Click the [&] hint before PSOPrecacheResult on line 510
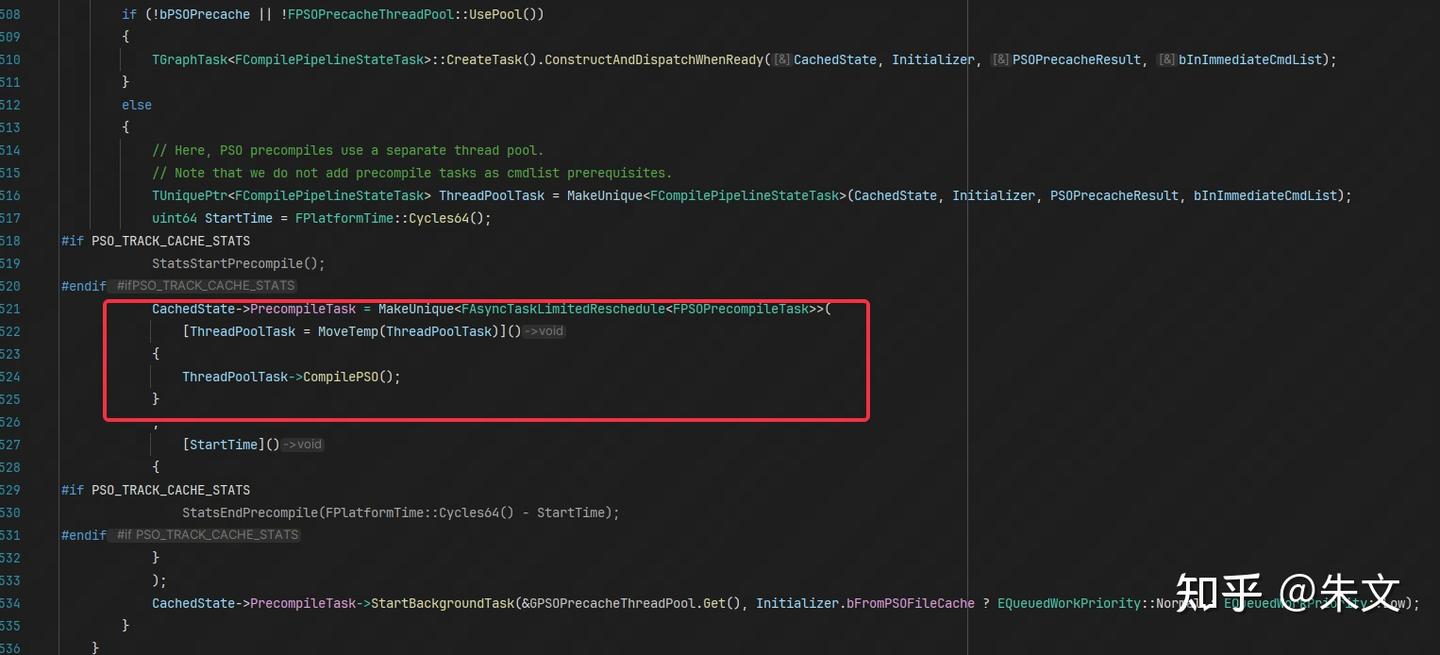 point(1000,60)
